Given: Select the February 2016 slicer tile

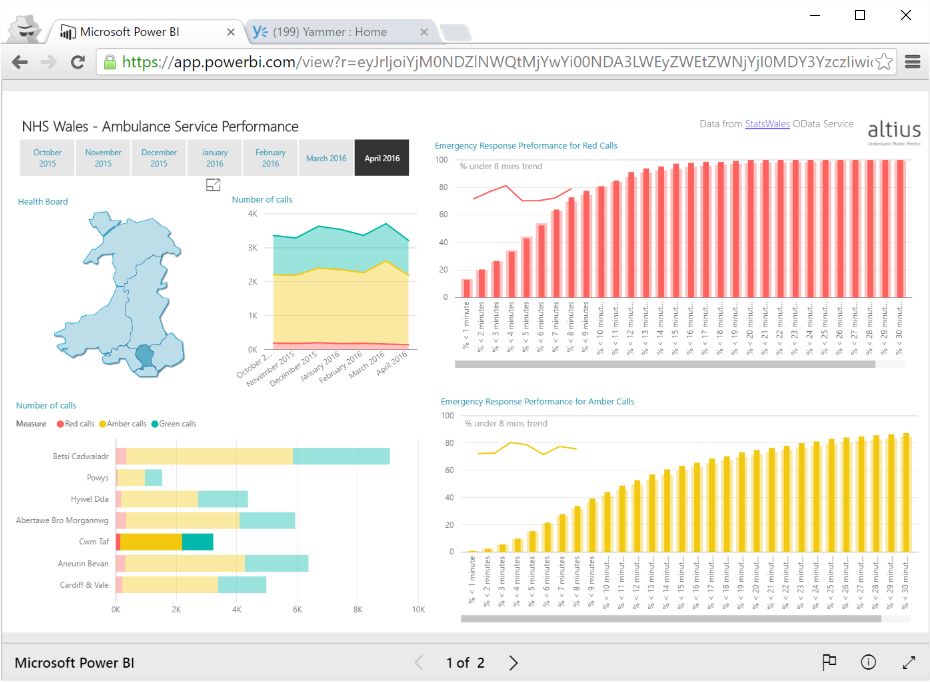Looking at the screenshot, I should click(x=270, y=158).
